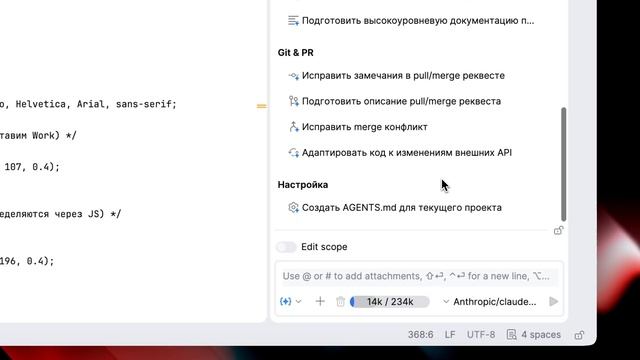Screen dimensions: 640x360
Task: Click the '4 spaces' indent setting
Action: pos(541,335)
